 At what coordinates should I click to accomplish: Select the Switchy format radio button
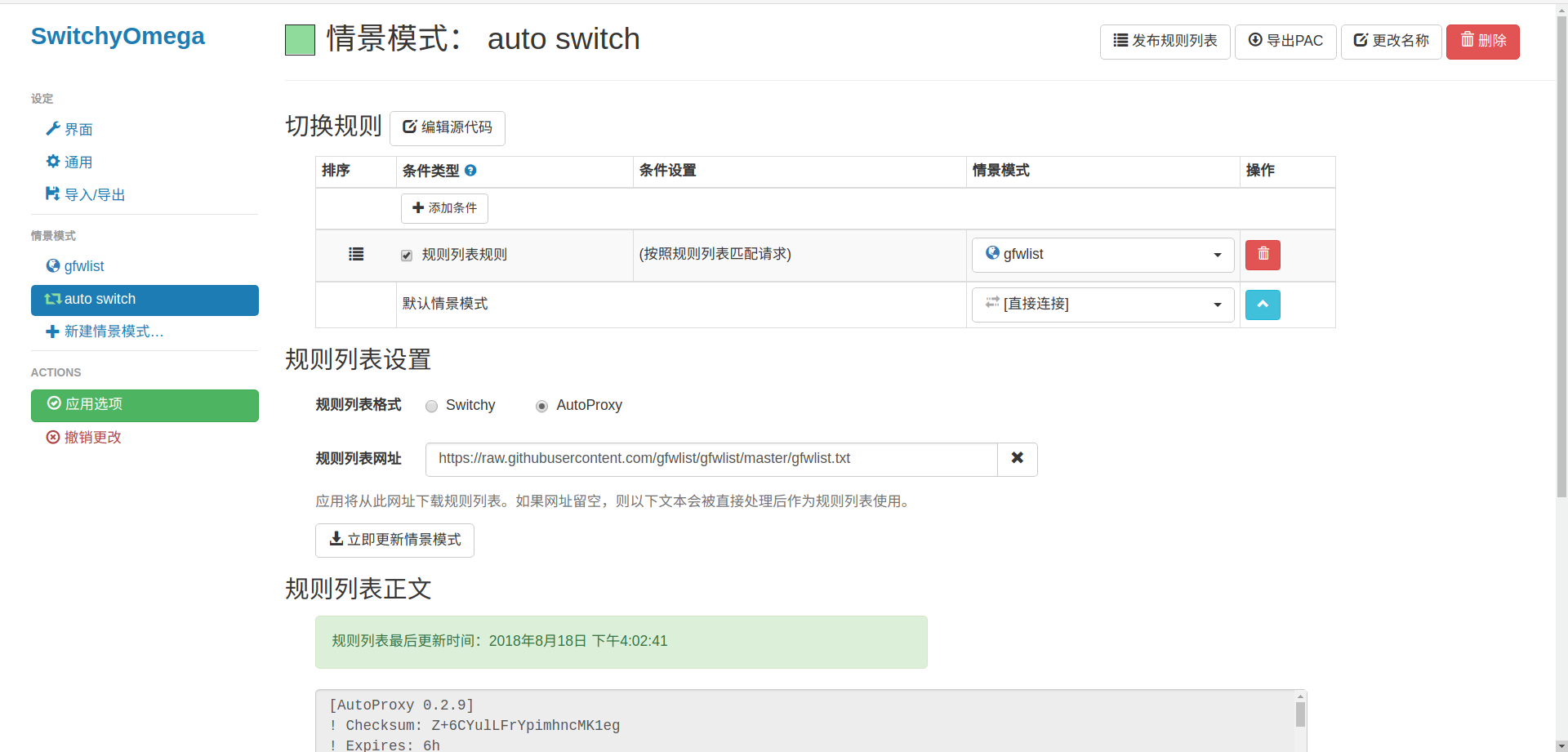coord(431,407)
